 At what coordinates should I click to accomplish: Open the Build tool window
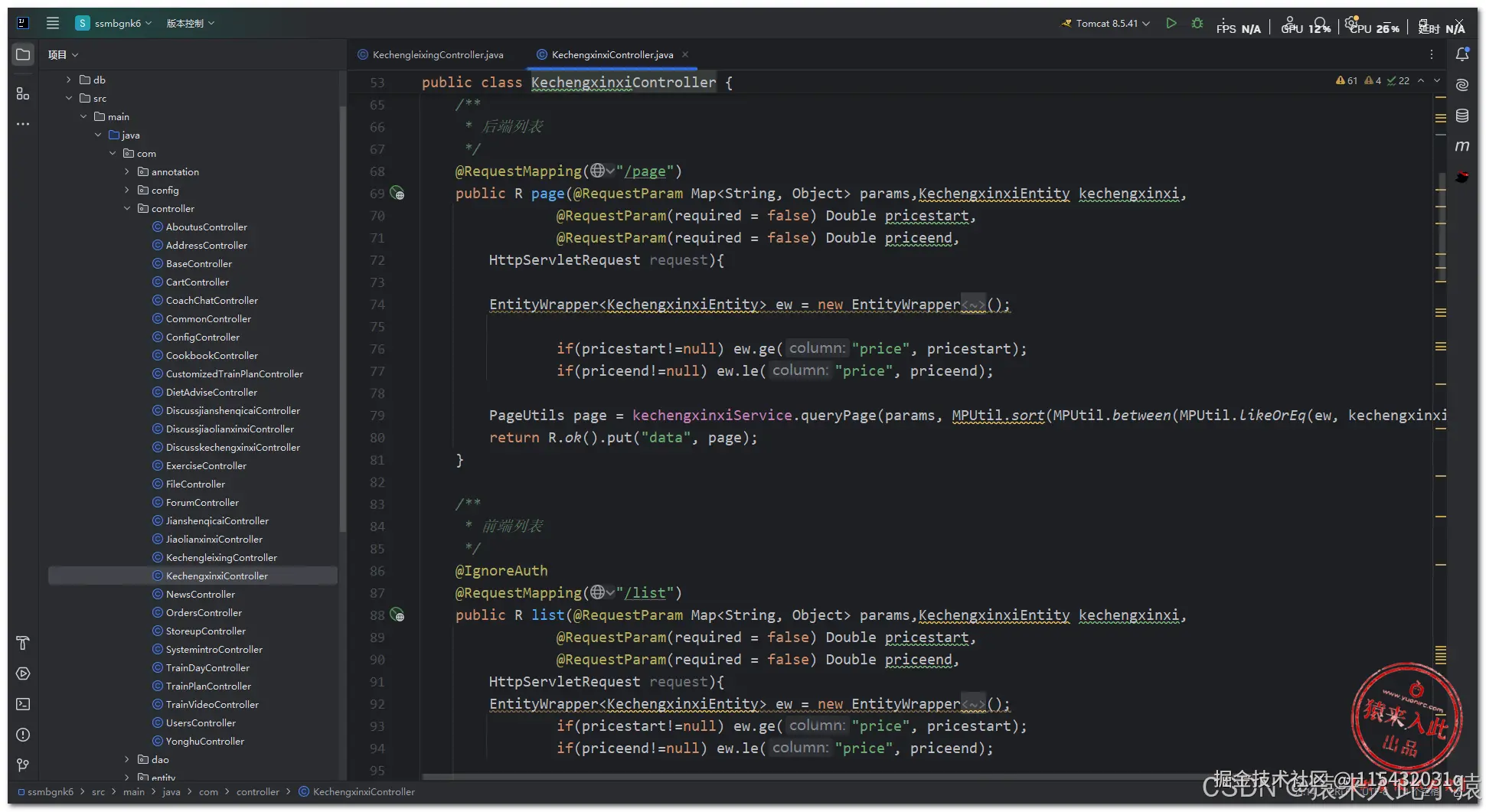(x=23, y=643)
